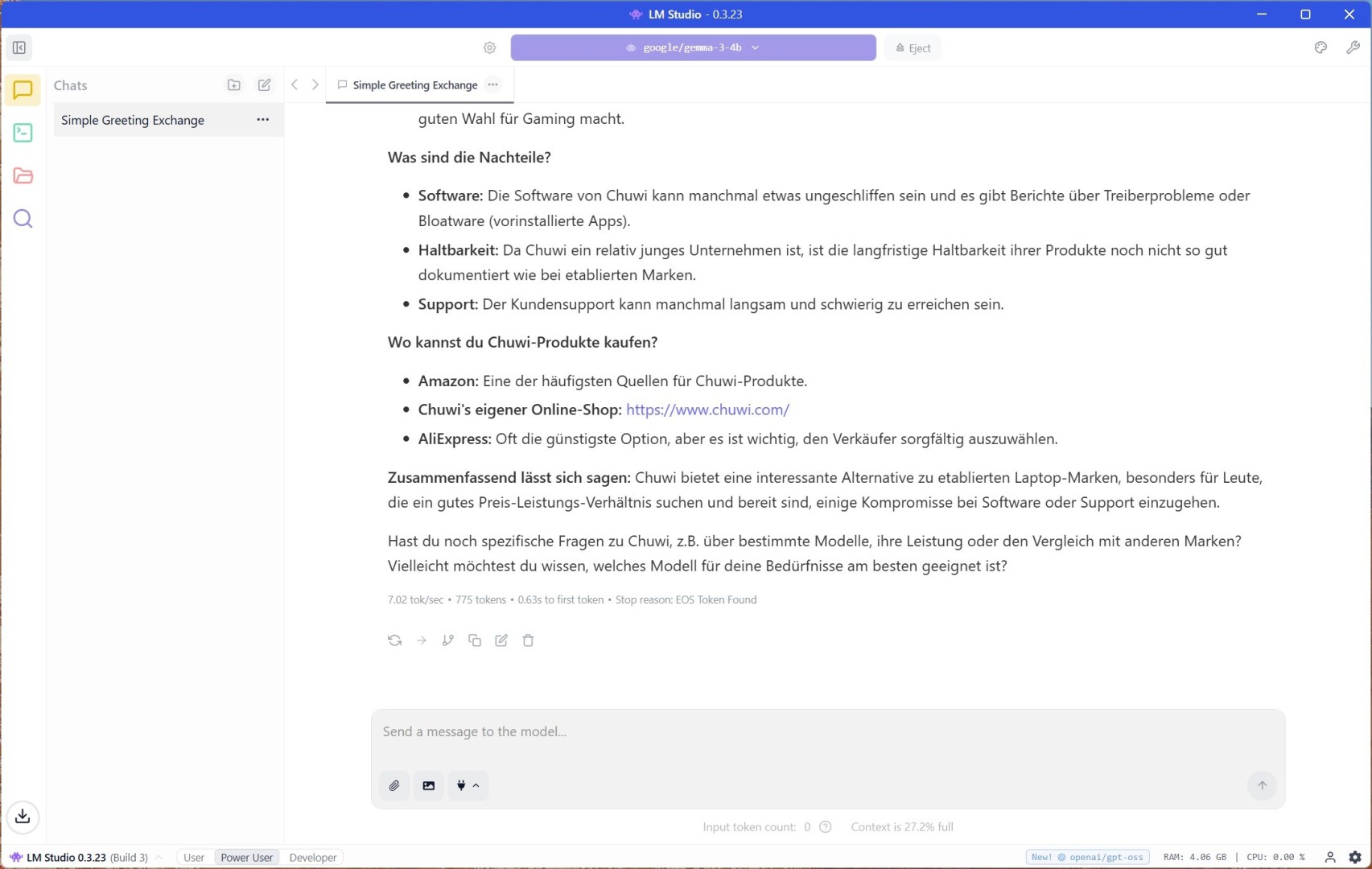Viewport: 1372px width, 869px height.
Task: Open the wrench settings panel
Action: pos(1353,47)
